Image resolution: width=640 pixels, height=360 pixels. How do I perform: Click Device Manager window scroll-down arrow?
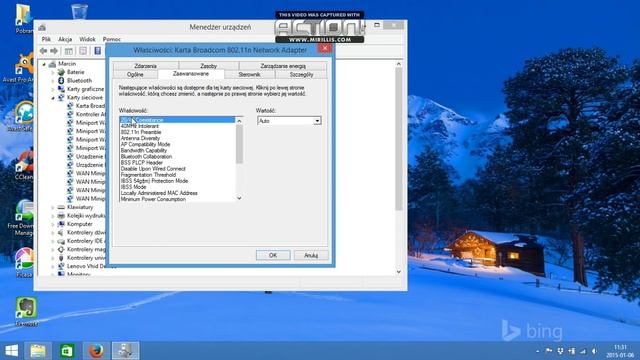tap(399, 272)
